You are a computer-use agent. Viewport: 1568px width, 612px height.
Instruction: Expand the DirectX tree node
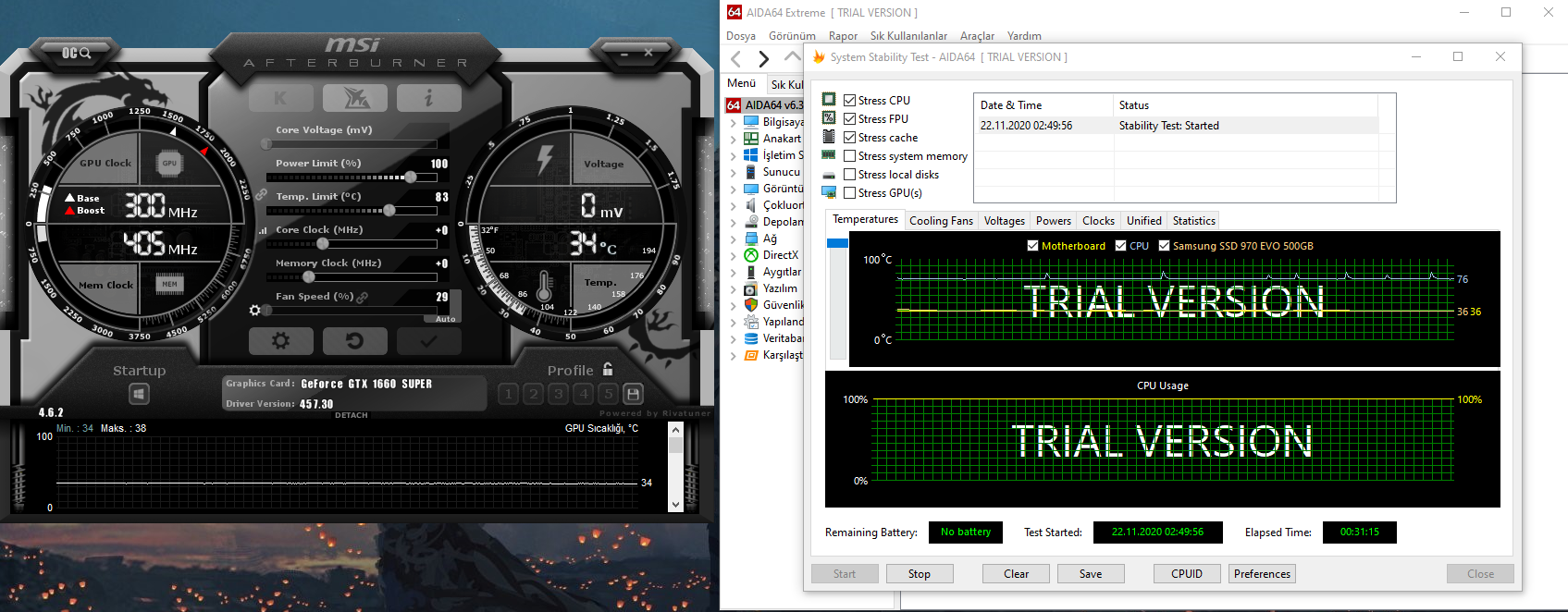click(x=734, y=255)
